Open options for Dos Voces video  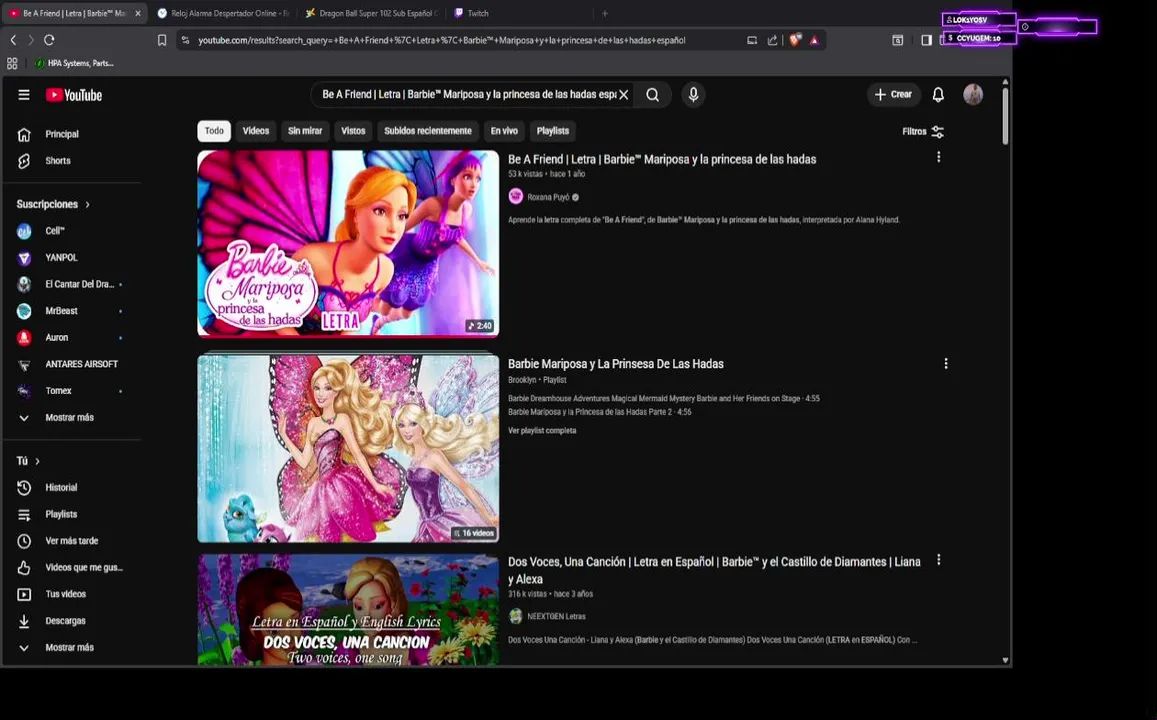(939, 561)
